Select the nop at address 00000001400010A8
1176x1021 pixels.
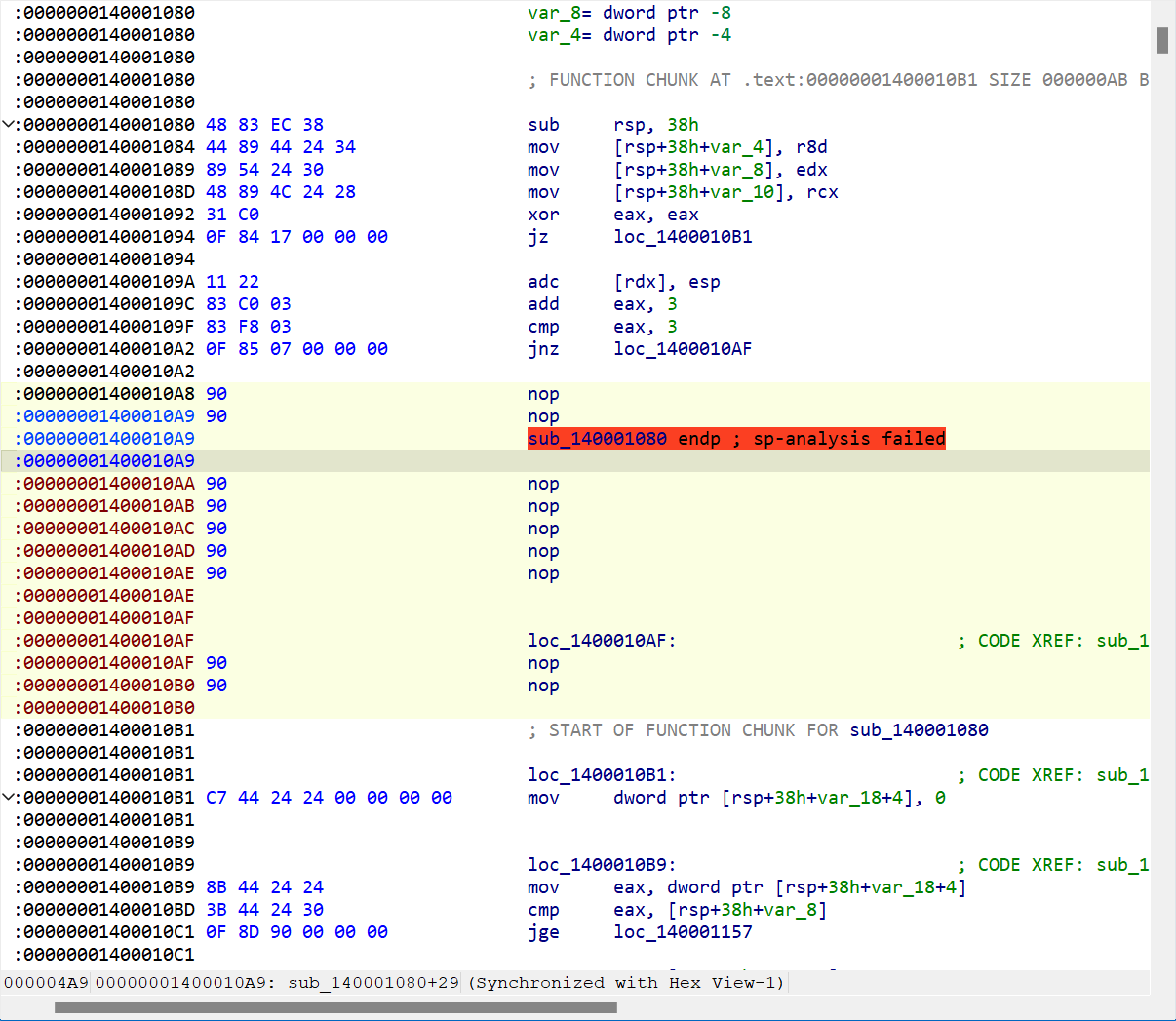tap(543, 394)
